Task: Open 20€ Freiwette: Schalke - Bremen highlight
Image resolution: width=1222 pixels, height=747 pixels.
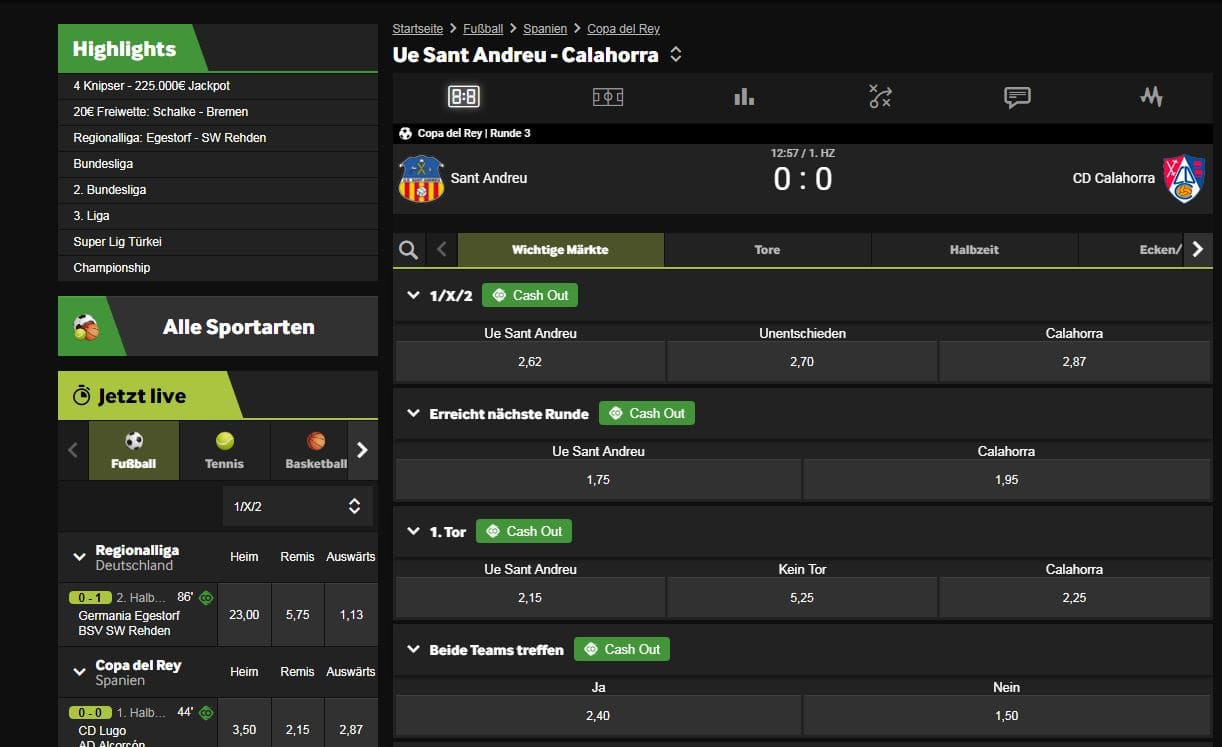Action: click(218, 112)
